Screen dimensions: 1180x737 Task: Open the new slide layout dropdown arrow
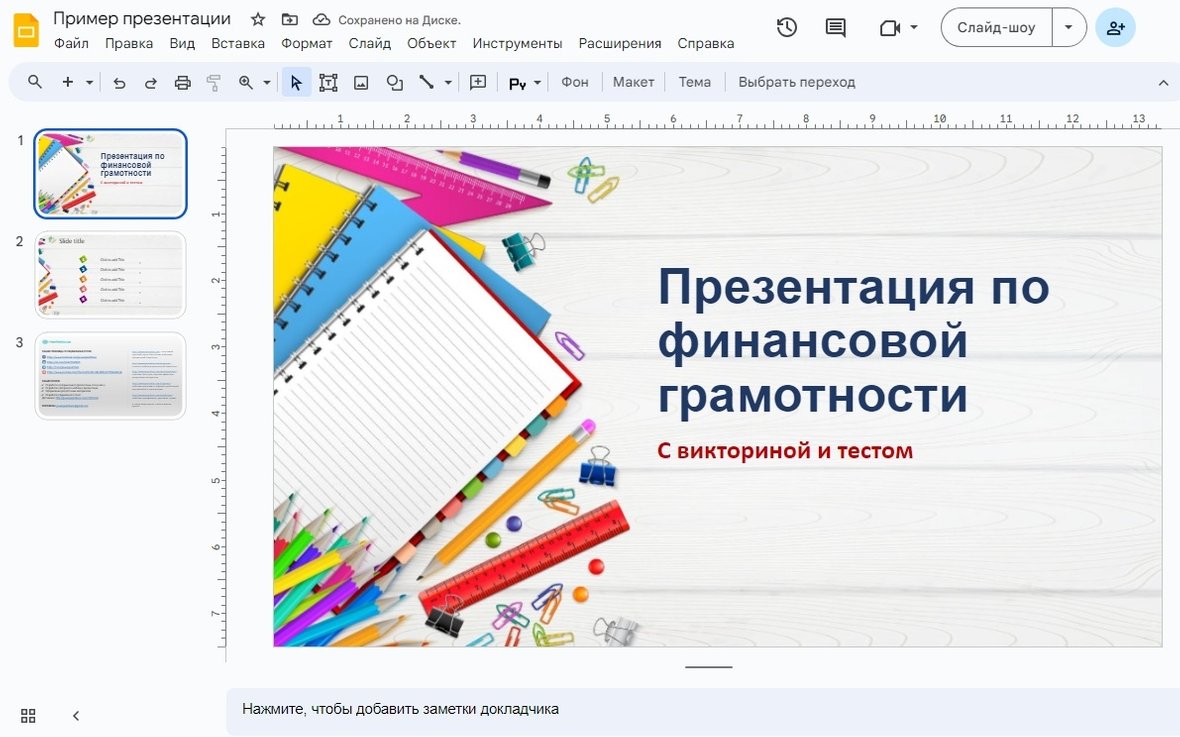(90, 83)
